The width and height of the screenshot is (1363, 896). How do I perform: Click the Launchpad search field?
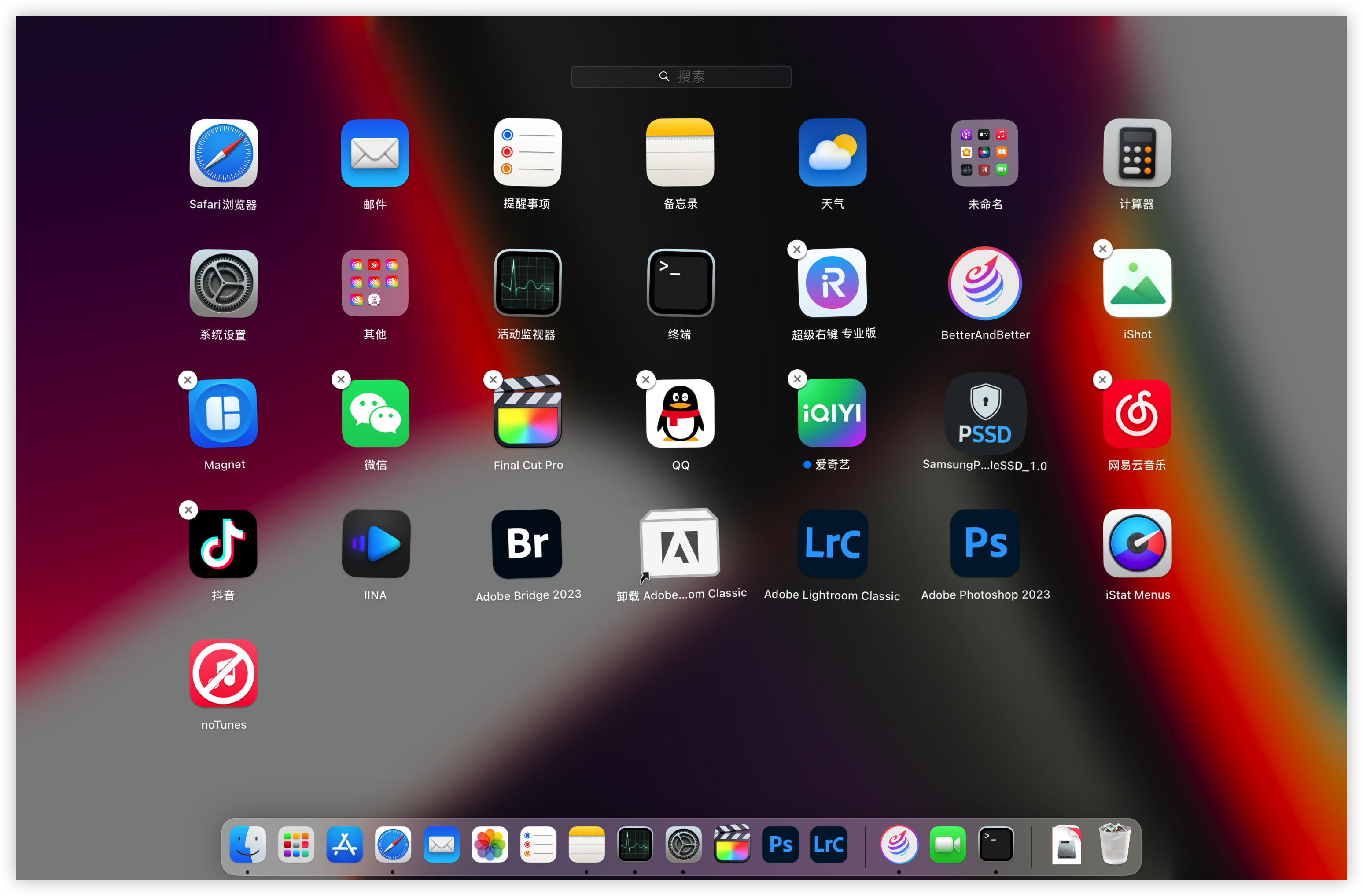pos(681,77)
